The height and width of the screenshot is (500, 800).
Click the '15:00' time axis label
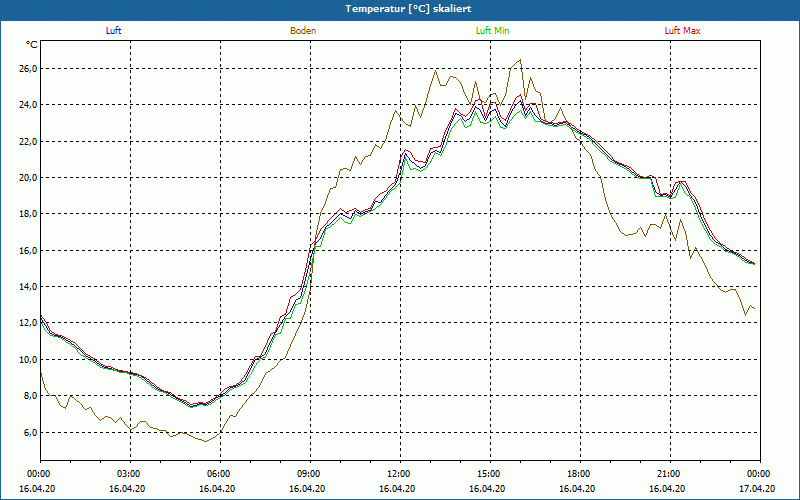[x=490, y=474]
